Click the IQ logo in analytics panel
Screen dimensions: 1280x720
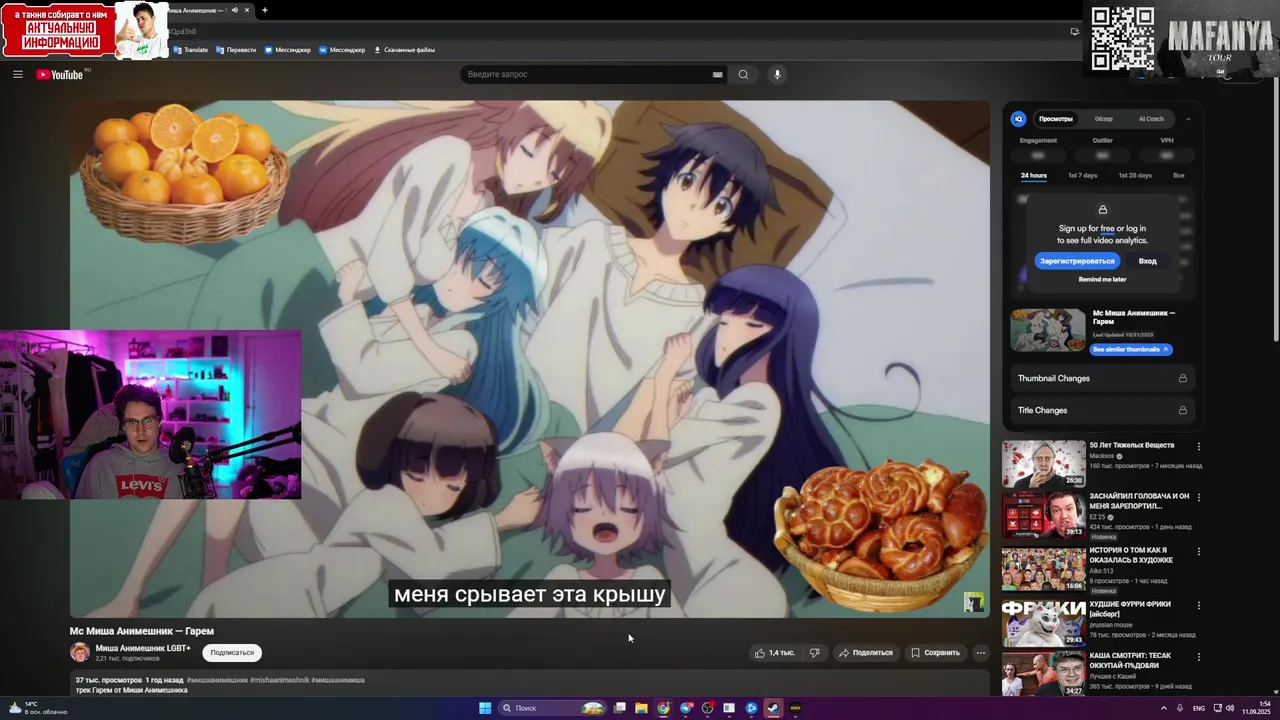click(x=1018, y=119)
